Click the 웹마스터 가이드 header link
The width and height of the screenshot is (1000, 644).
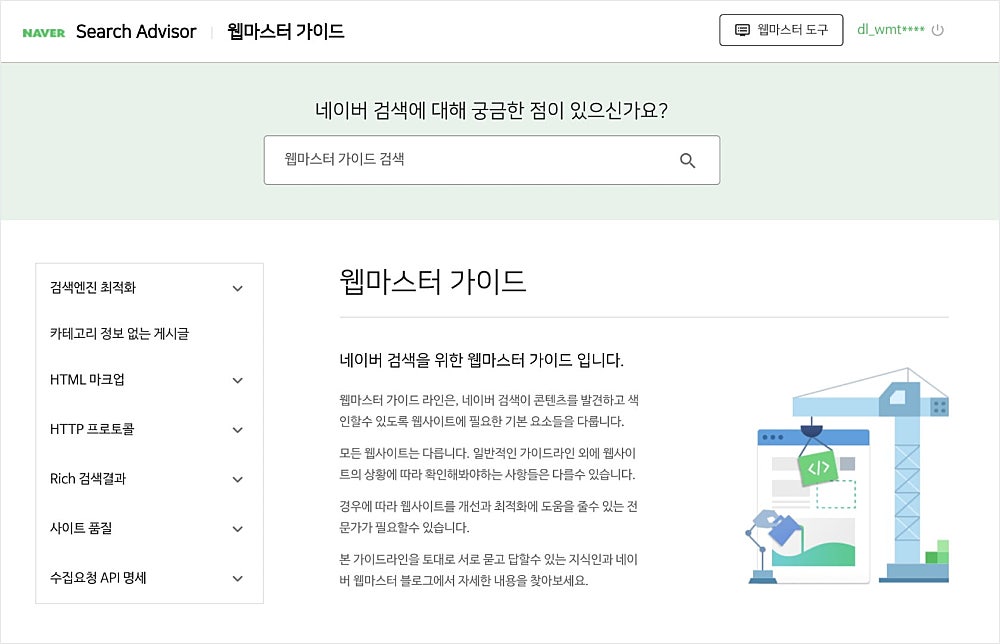point(286,31)
